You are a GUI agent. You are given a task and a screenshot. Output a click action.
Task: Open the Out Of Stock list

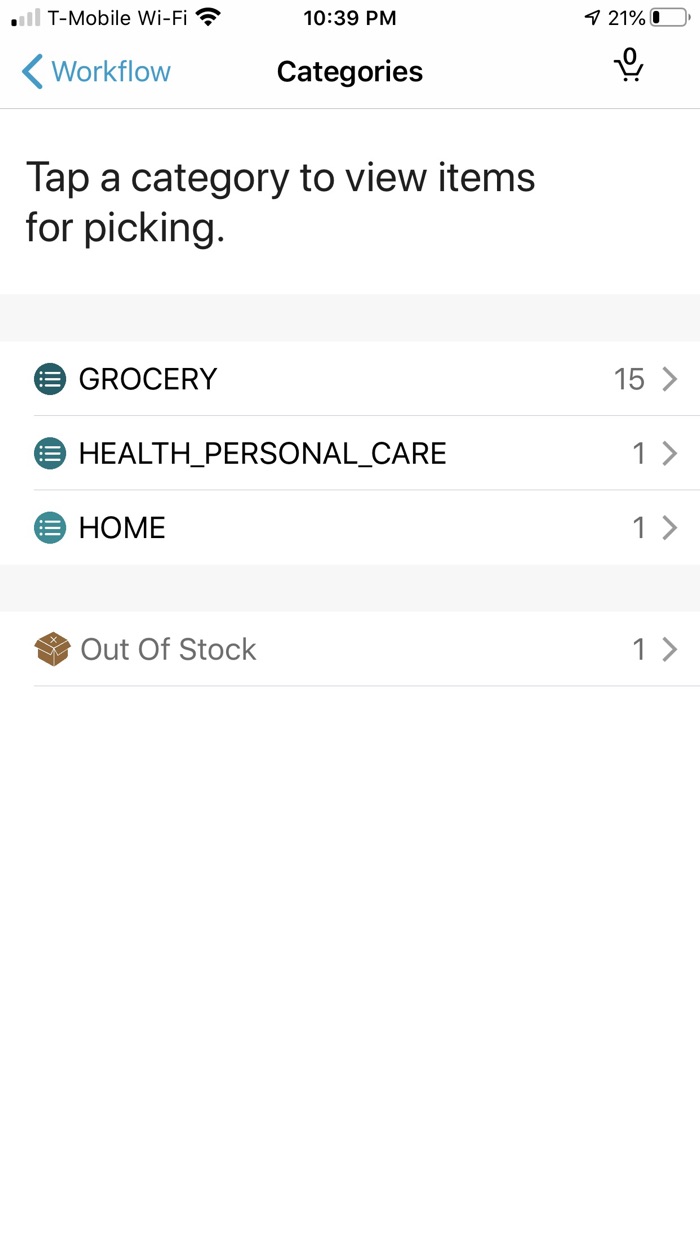click(167, 649)
